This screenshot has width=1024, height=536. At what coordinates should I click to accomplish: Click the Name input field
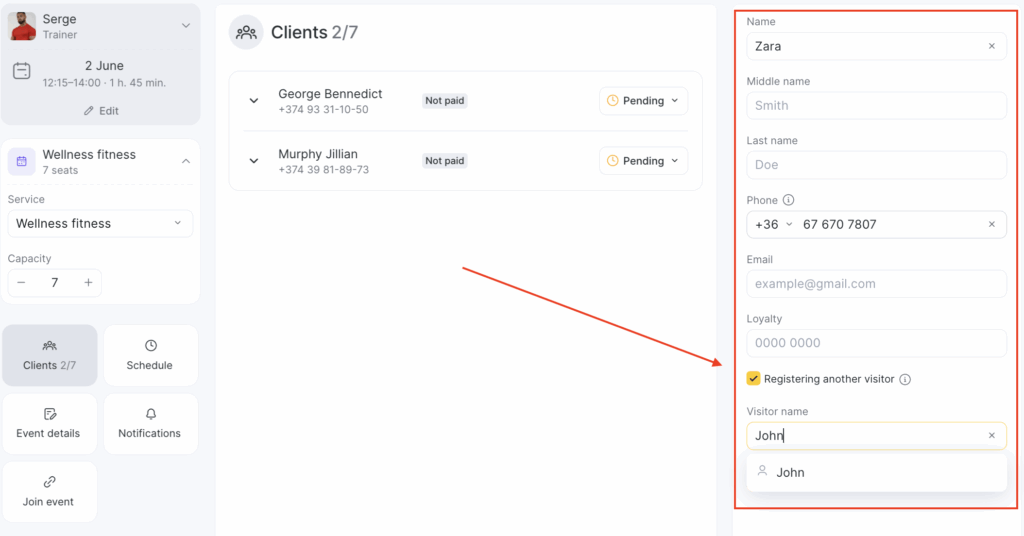point(876,46)
